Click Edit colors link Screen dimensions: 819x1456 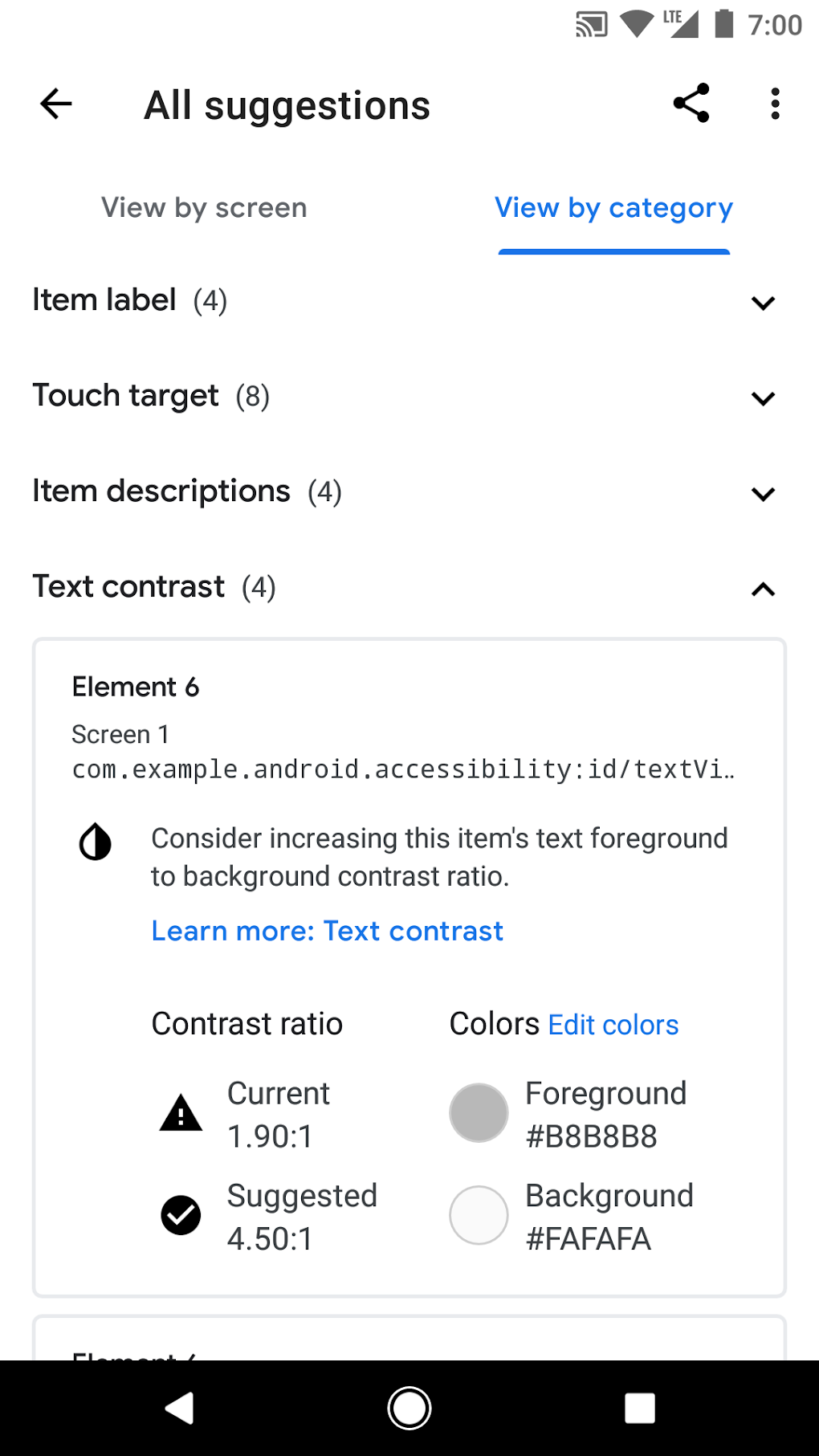[613, 1025]
